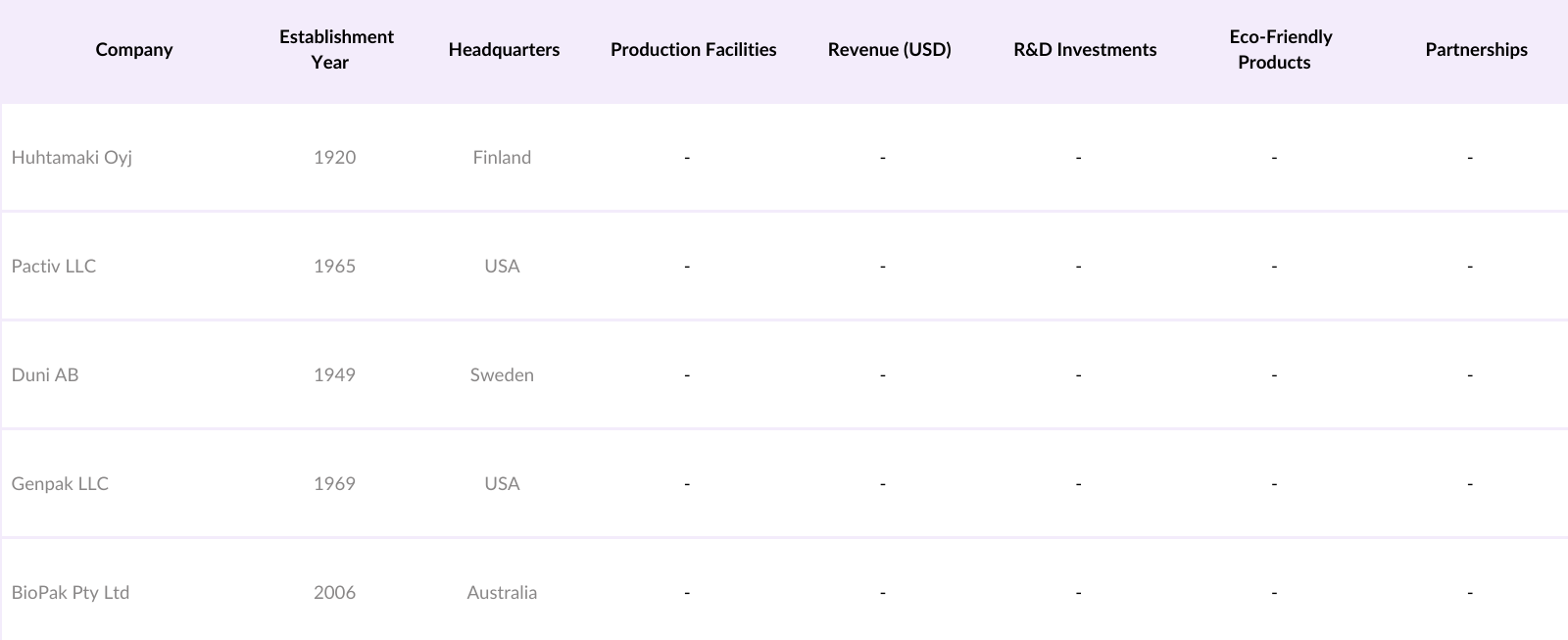Image resolution: width=1568 pixels, height=640 pixels.
Task: Click the Company column header
Action: pyautogui.click(x=134, y=50)
